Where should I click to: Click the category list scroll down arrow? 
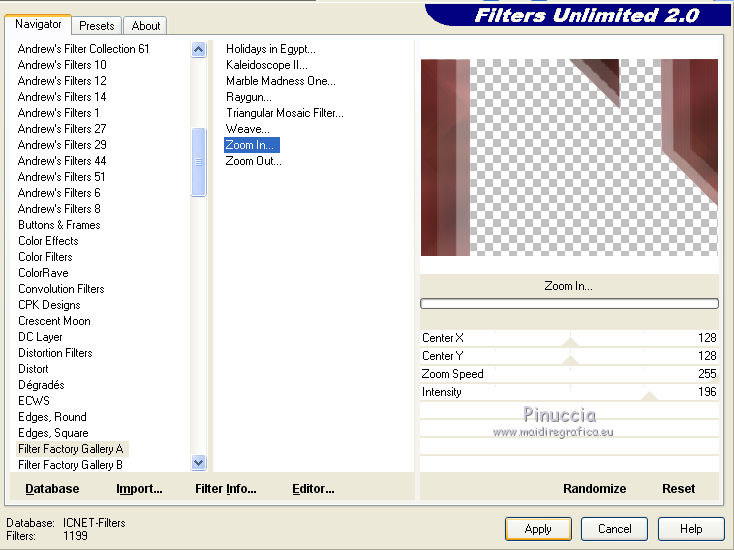click(x=198, y=462)
